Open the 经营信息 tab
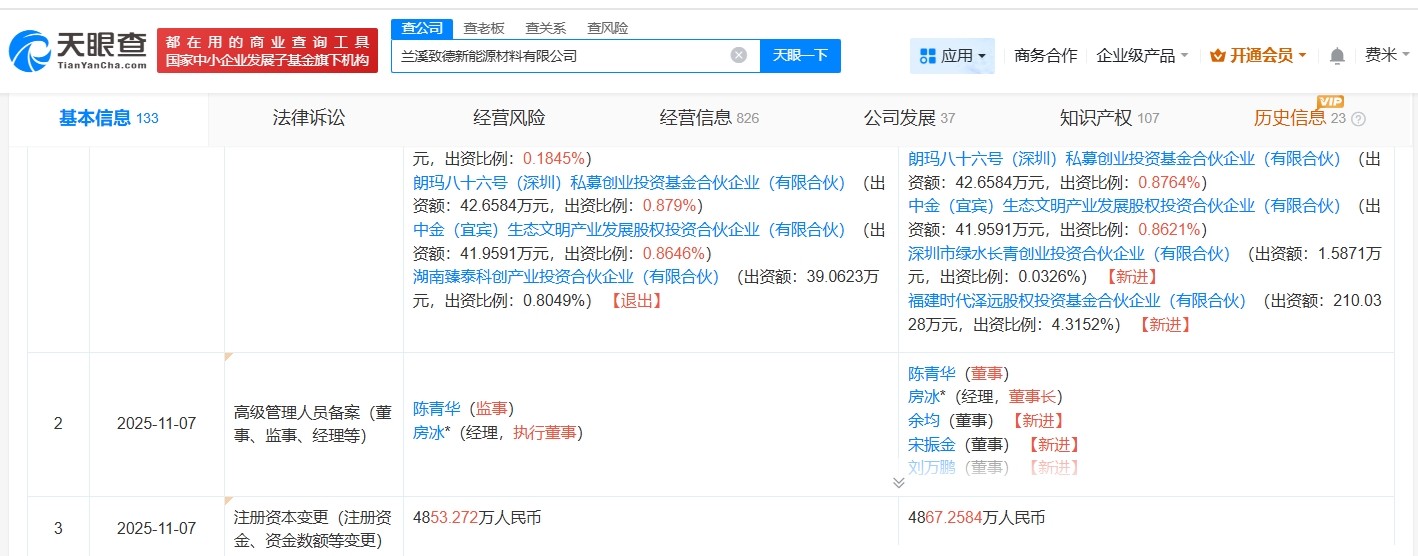1418x556 pixels. click(x=696, y=118)
